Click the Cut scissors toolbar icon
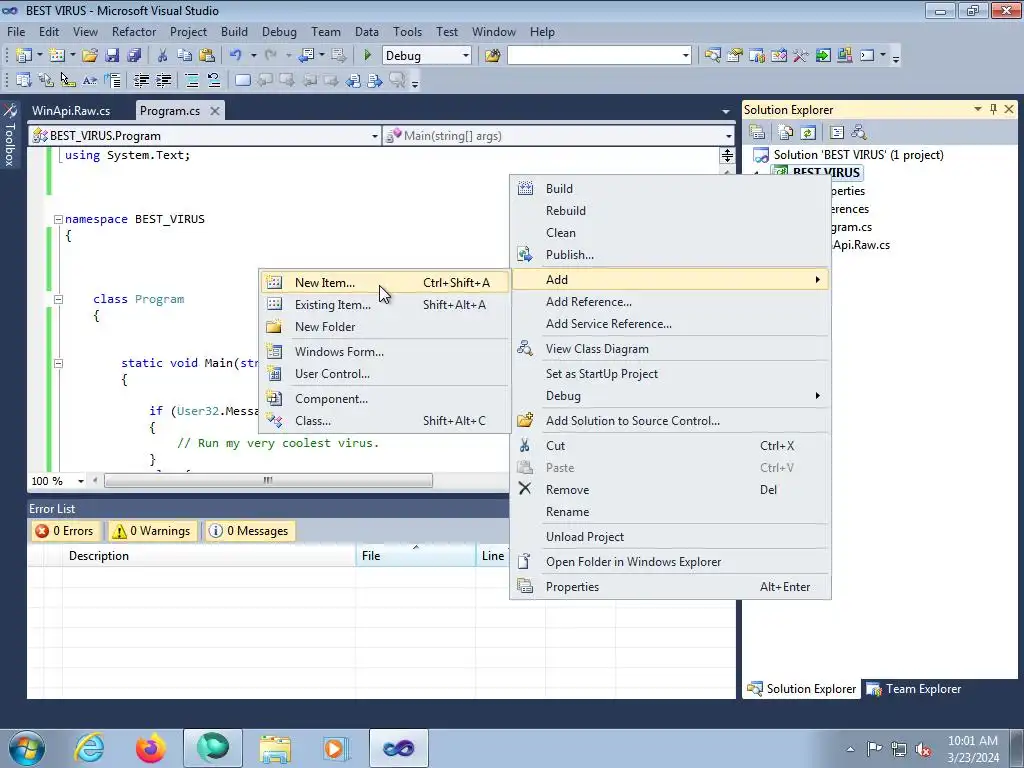The image size is (1024, 768). (x=163, y=56)
